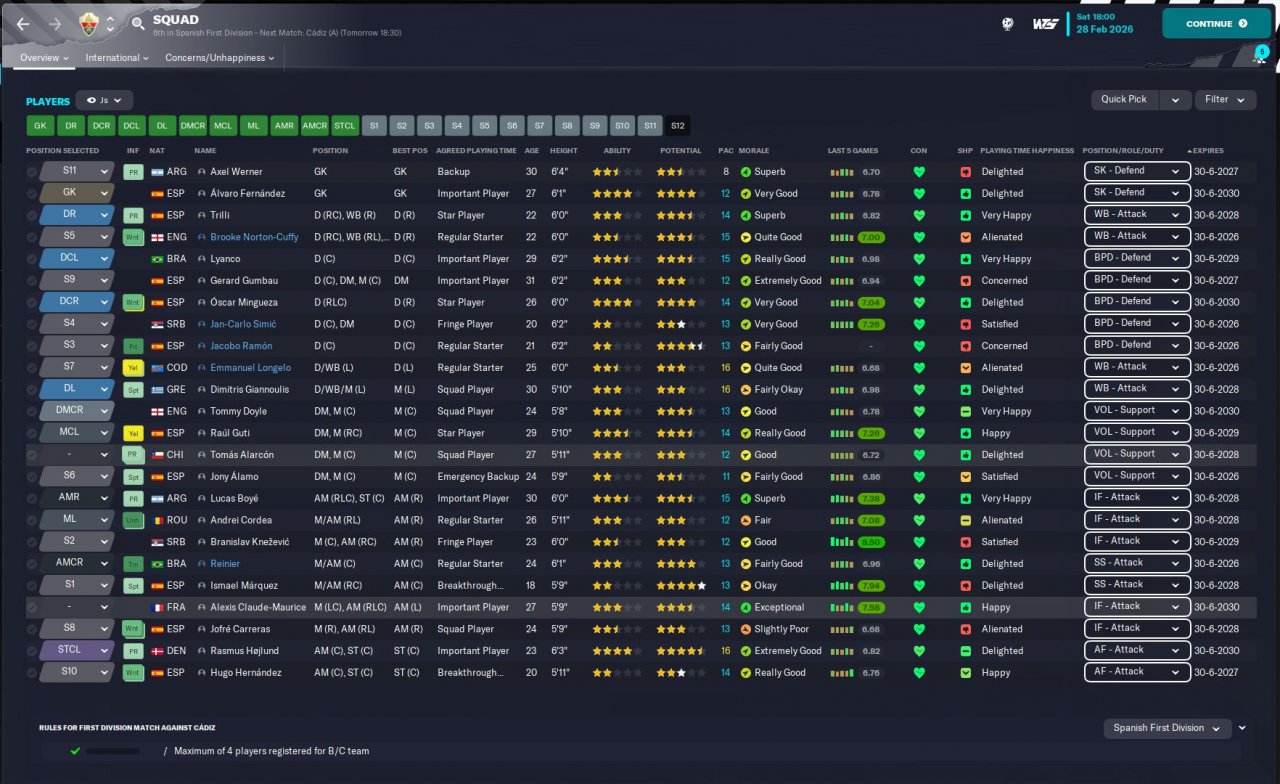This screenshot has width=1280, height=784.
Task: Open the Spanish First Division dropdown
Action: click(1167, 728)
